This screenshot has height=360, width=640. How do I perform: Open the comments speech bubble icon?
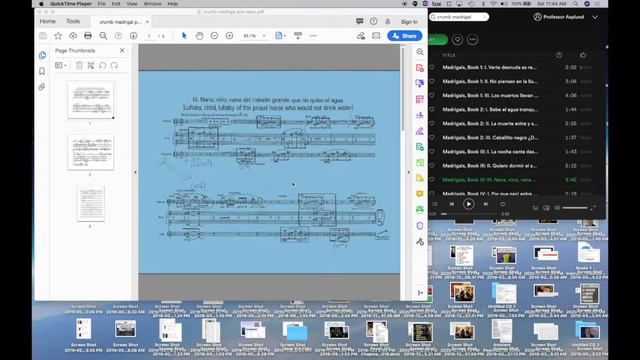(360, 21)
